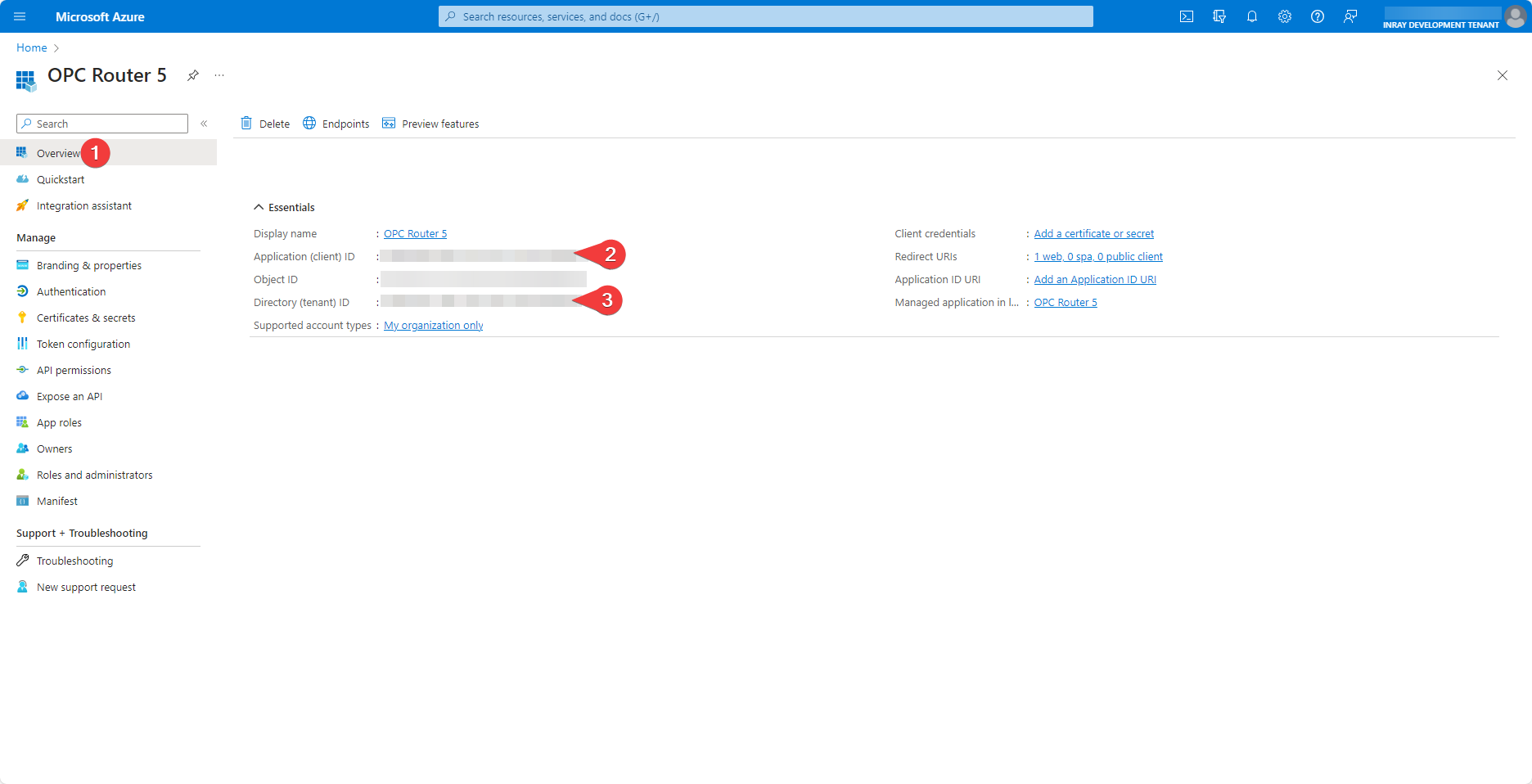
Task: Open Cloud Shell from the top bar
Action: pyautogui.click(x=1186, y=16)
